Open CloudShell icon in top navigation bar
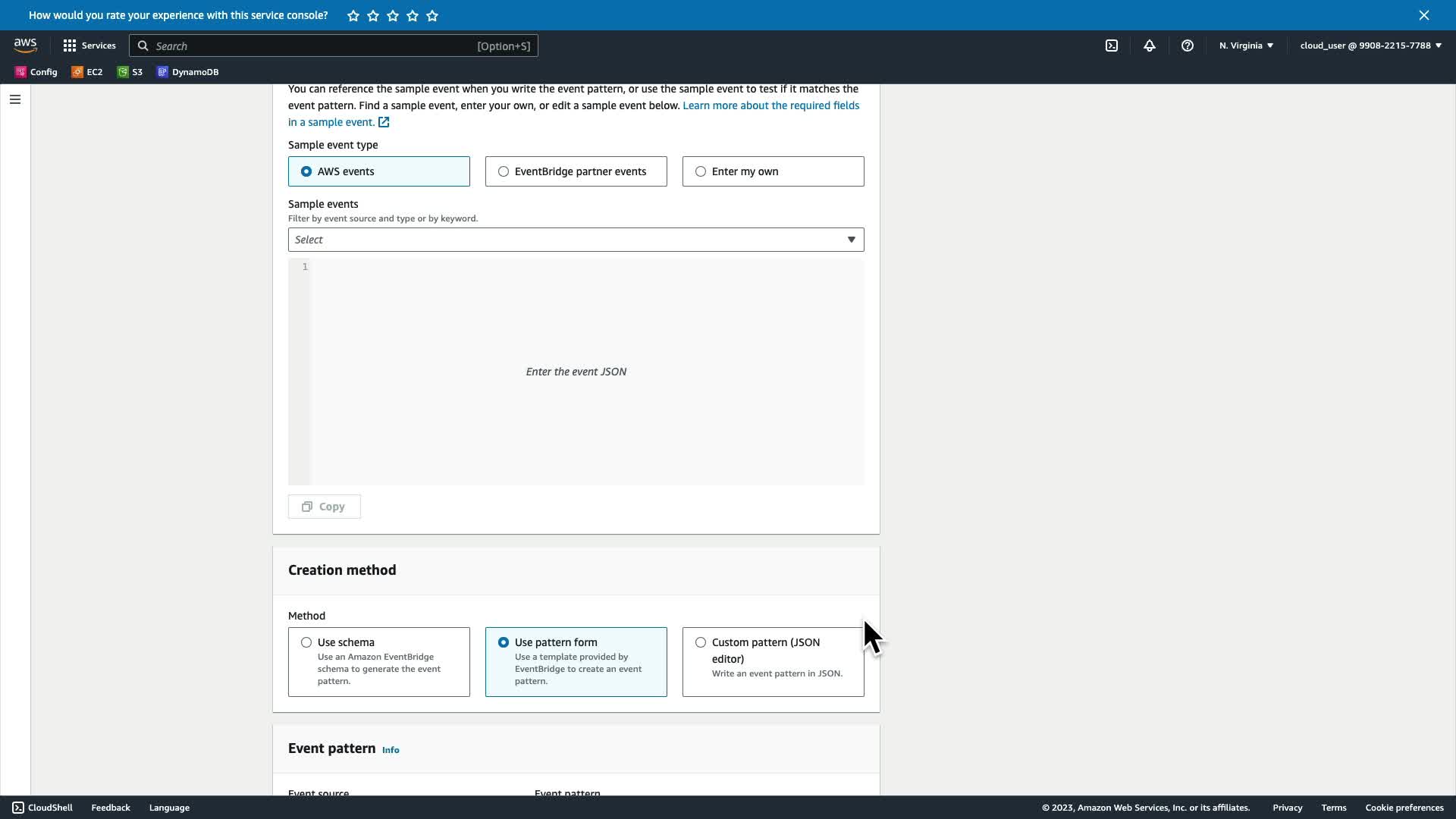 pyautogui.click(x=1112, y=45)
